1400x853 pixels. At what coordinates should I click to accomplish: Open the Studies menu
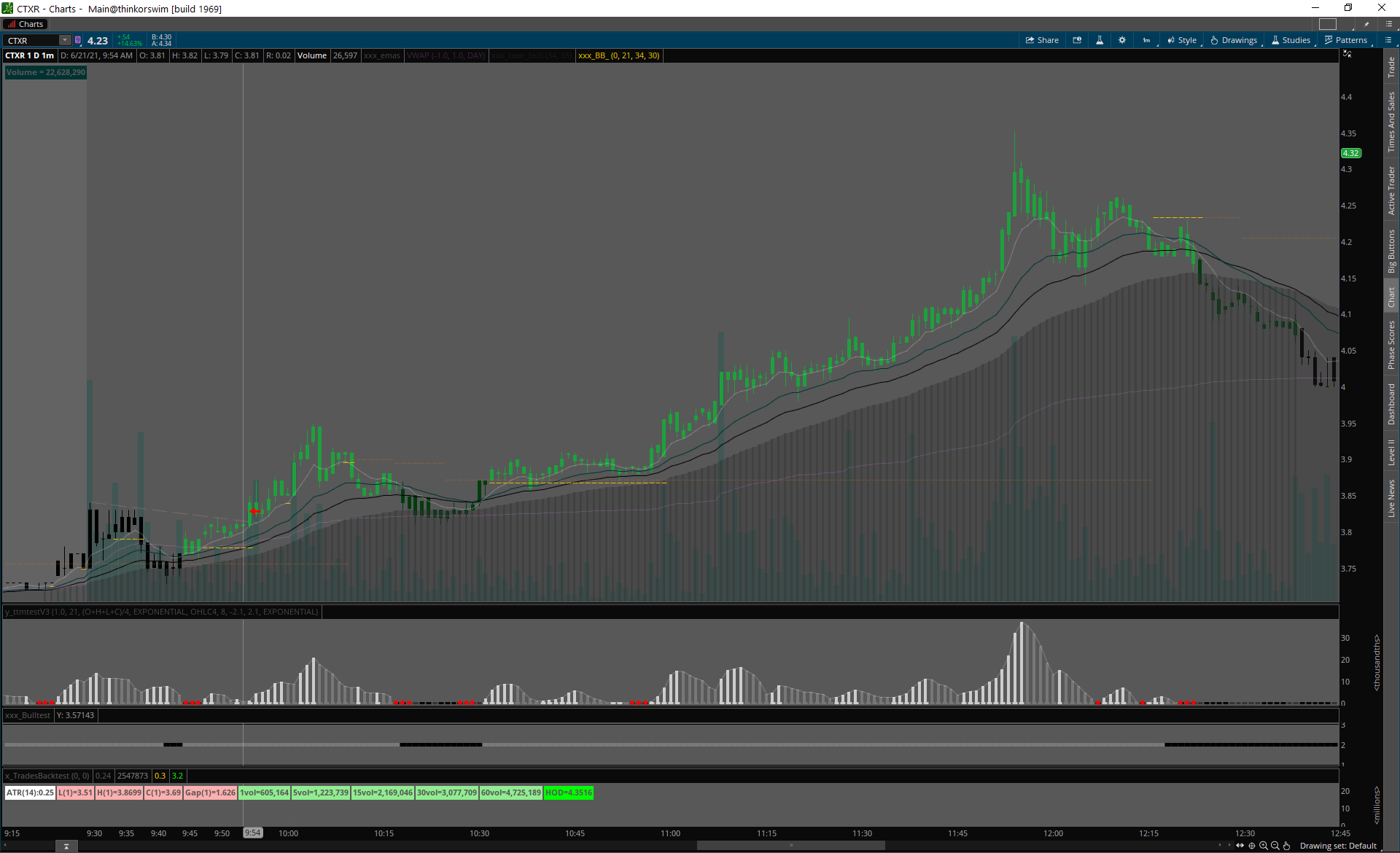pos(1291,40)
